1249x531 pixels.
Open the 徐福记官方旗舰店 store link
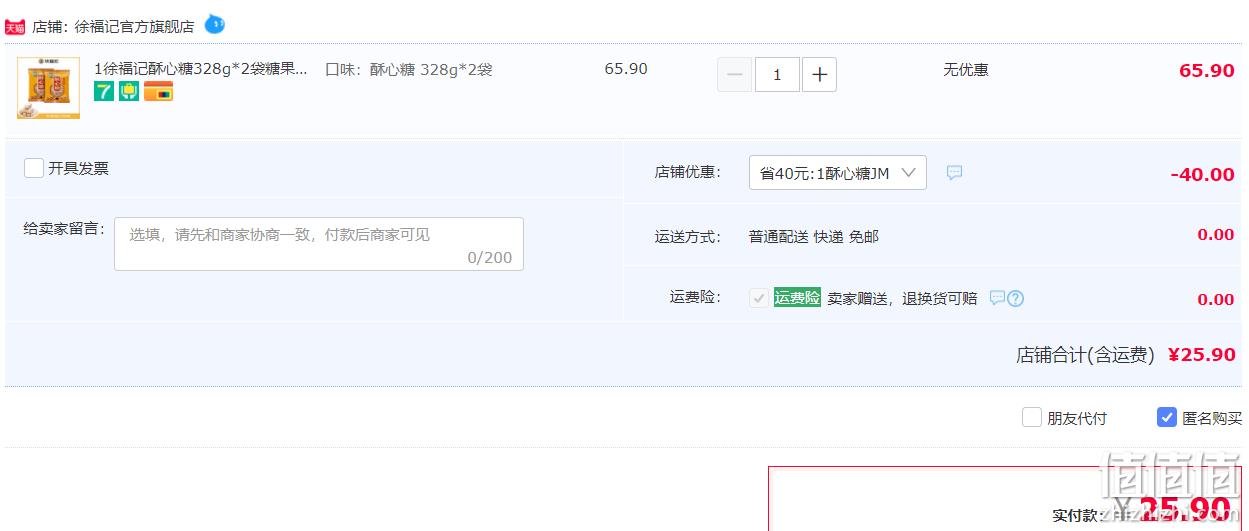(x=134, y=27)
